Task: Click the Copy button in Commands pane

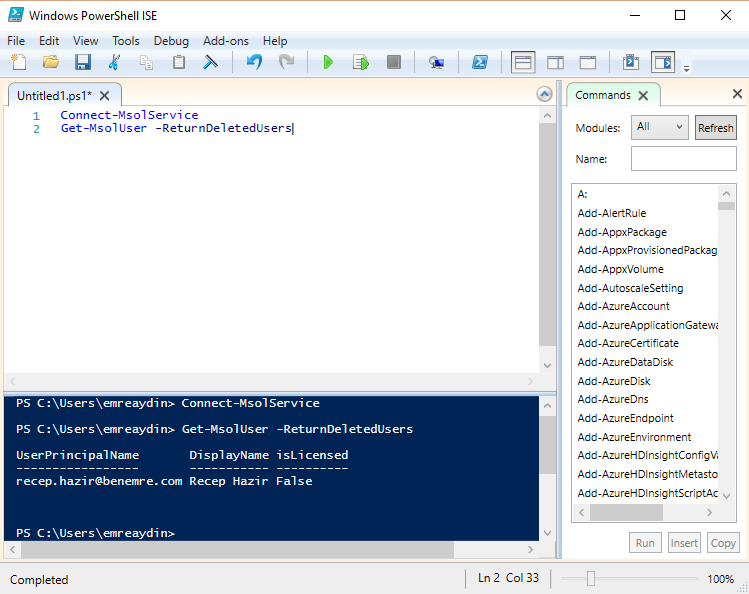Action: click(723, 543)
